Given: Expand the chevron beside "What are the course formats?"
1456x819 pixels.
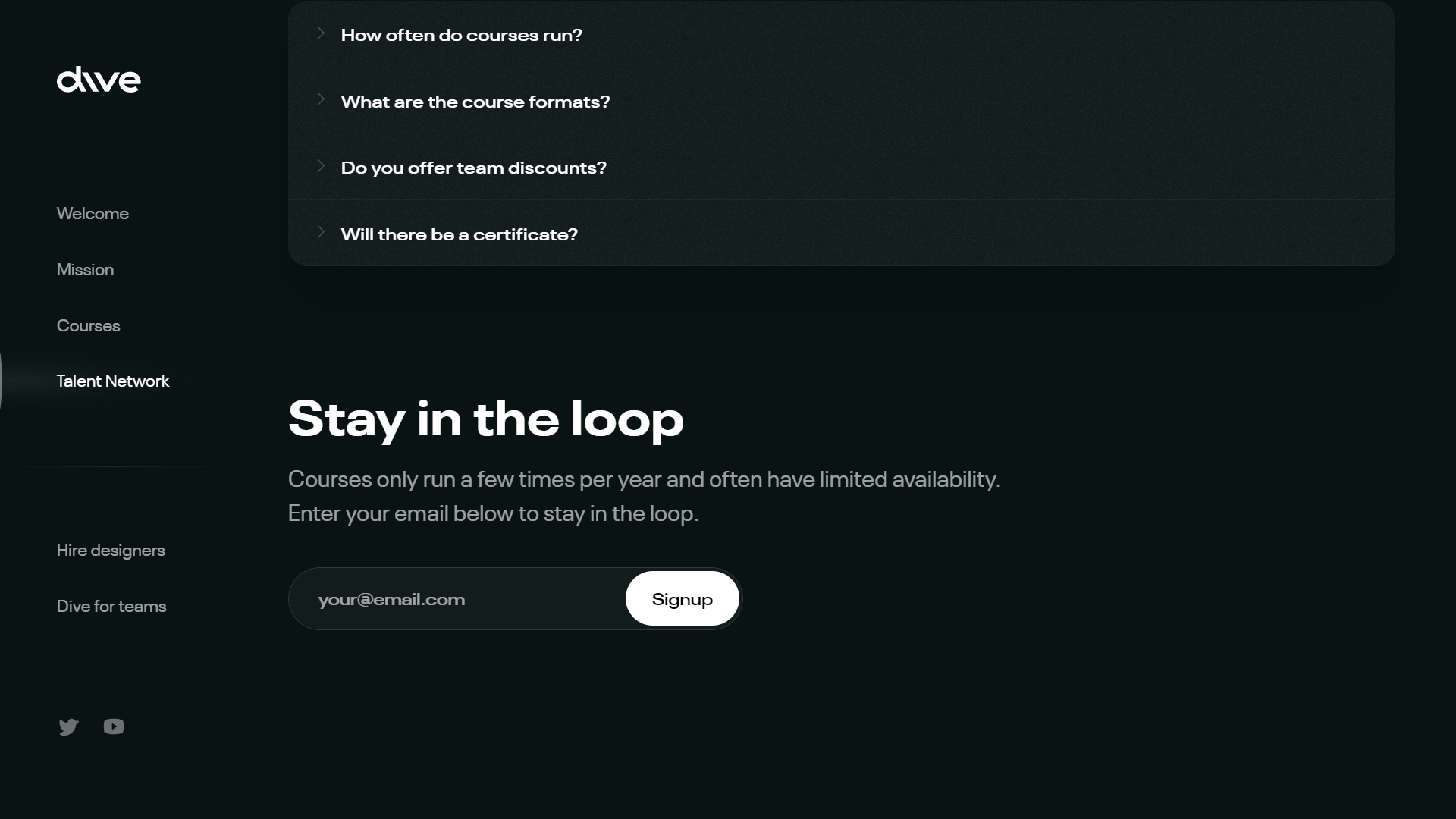Looking at the screenshot, I should tap(321, 99).
